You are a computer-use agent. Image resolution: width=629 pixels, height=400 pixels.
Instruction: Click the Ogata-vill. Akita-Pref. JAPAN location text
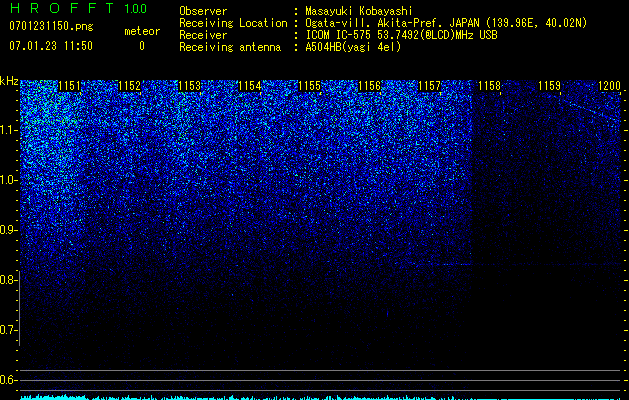click(x=446, y=23)
